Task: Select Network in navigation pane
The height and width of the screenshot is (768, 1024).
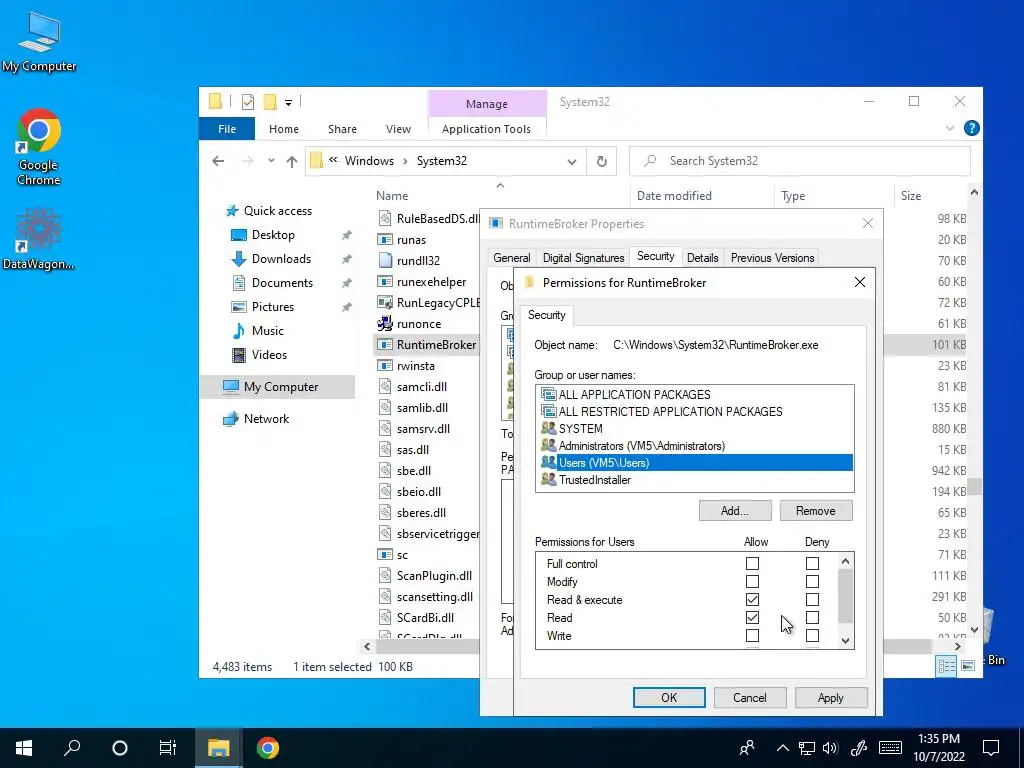Action: 266,419
